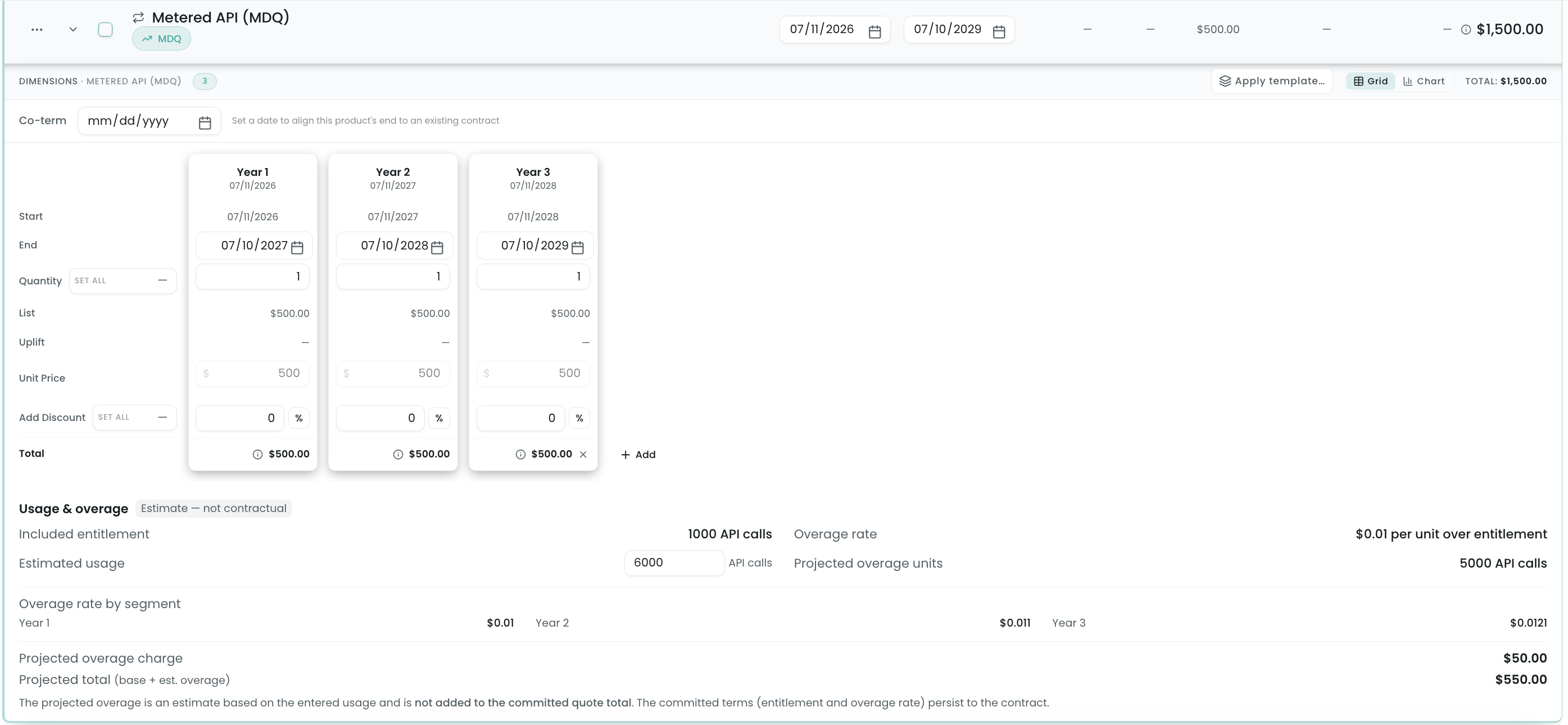
Task: Open Year 2 end date calendar icon
Action: click(x=437, y=247)
